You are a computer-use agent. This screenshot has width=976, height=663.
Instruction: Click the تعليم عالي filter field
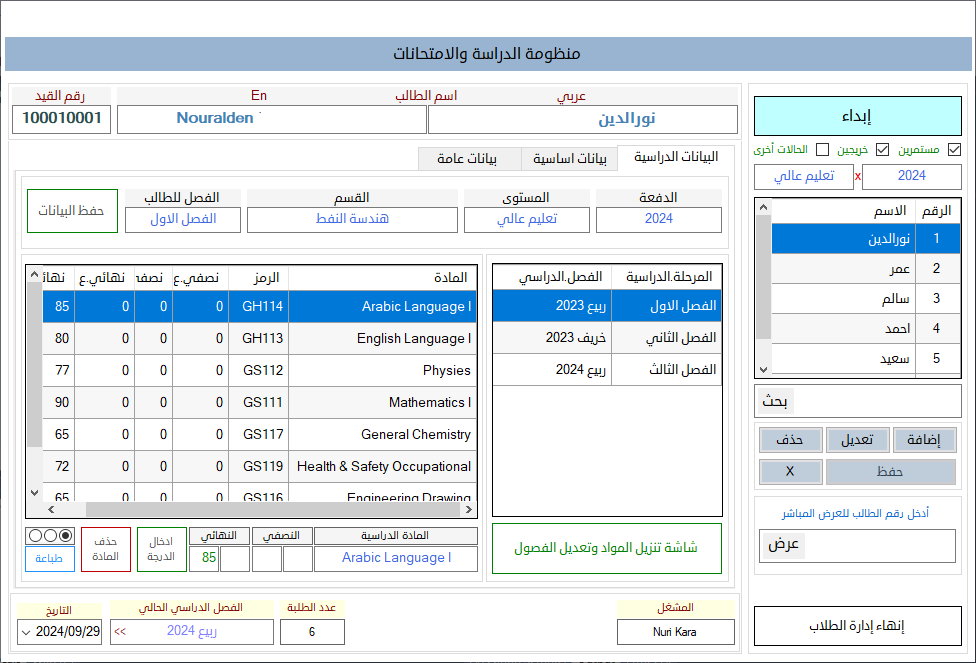(804, 176)
